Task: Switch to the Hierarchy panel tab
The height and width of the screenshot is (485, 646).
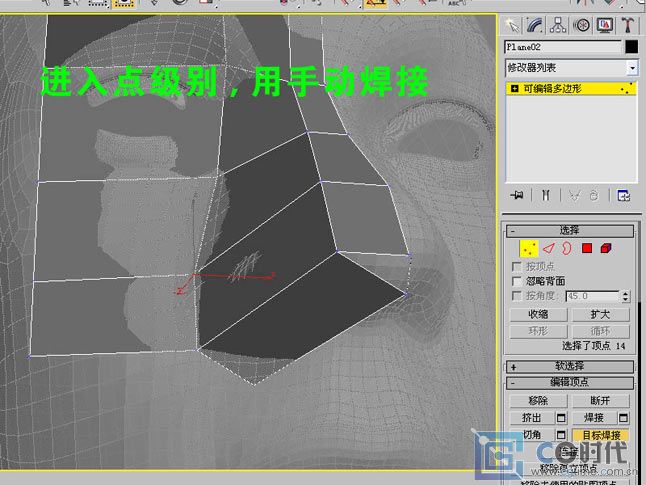Action: click(559, 25)
